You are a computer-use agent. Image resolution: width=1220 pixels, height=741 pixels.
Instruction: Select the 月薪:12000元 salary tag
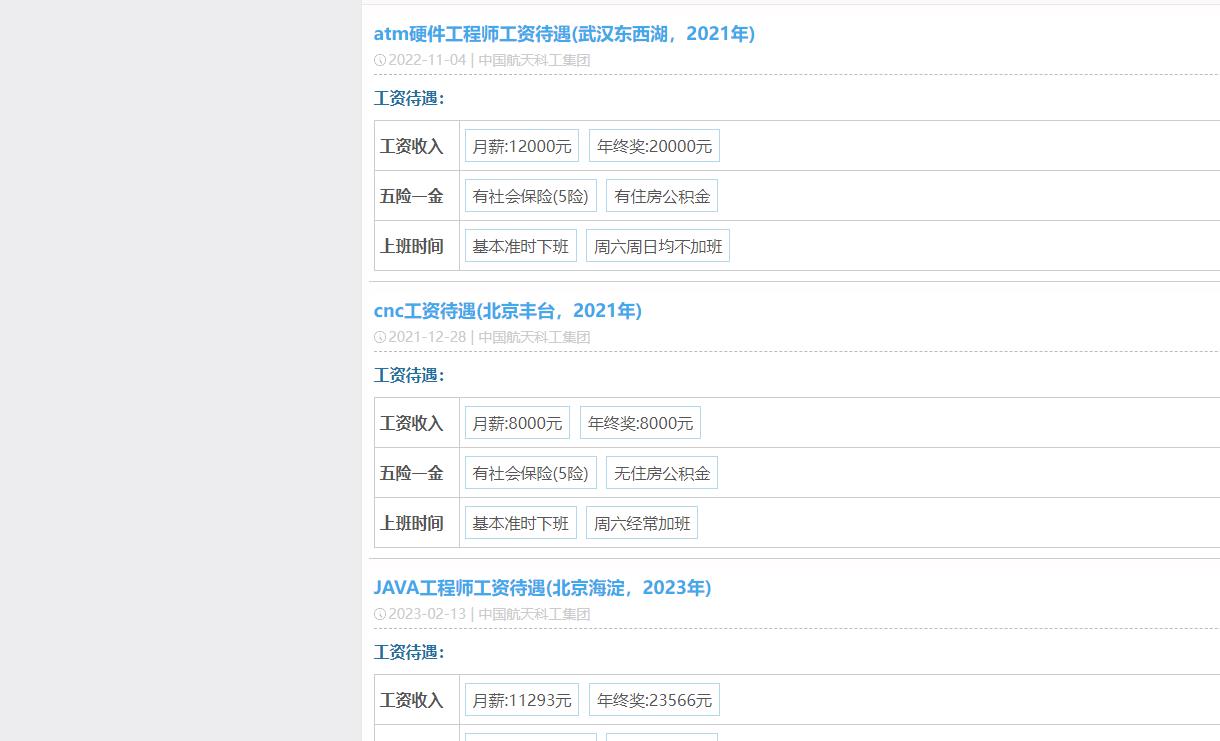[x=521, y=145]
